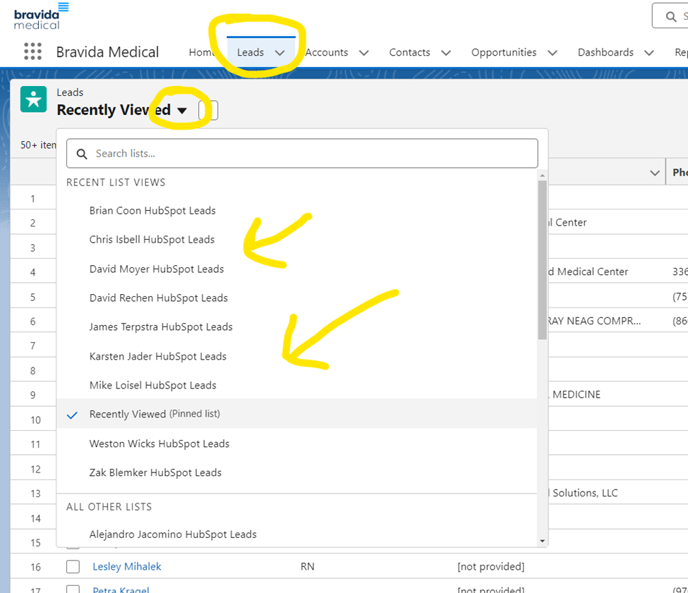The width and height of the screenshot is (688, 593).
Task: Click the Medical Center company cell in row 4
Action: pos(588,272)
